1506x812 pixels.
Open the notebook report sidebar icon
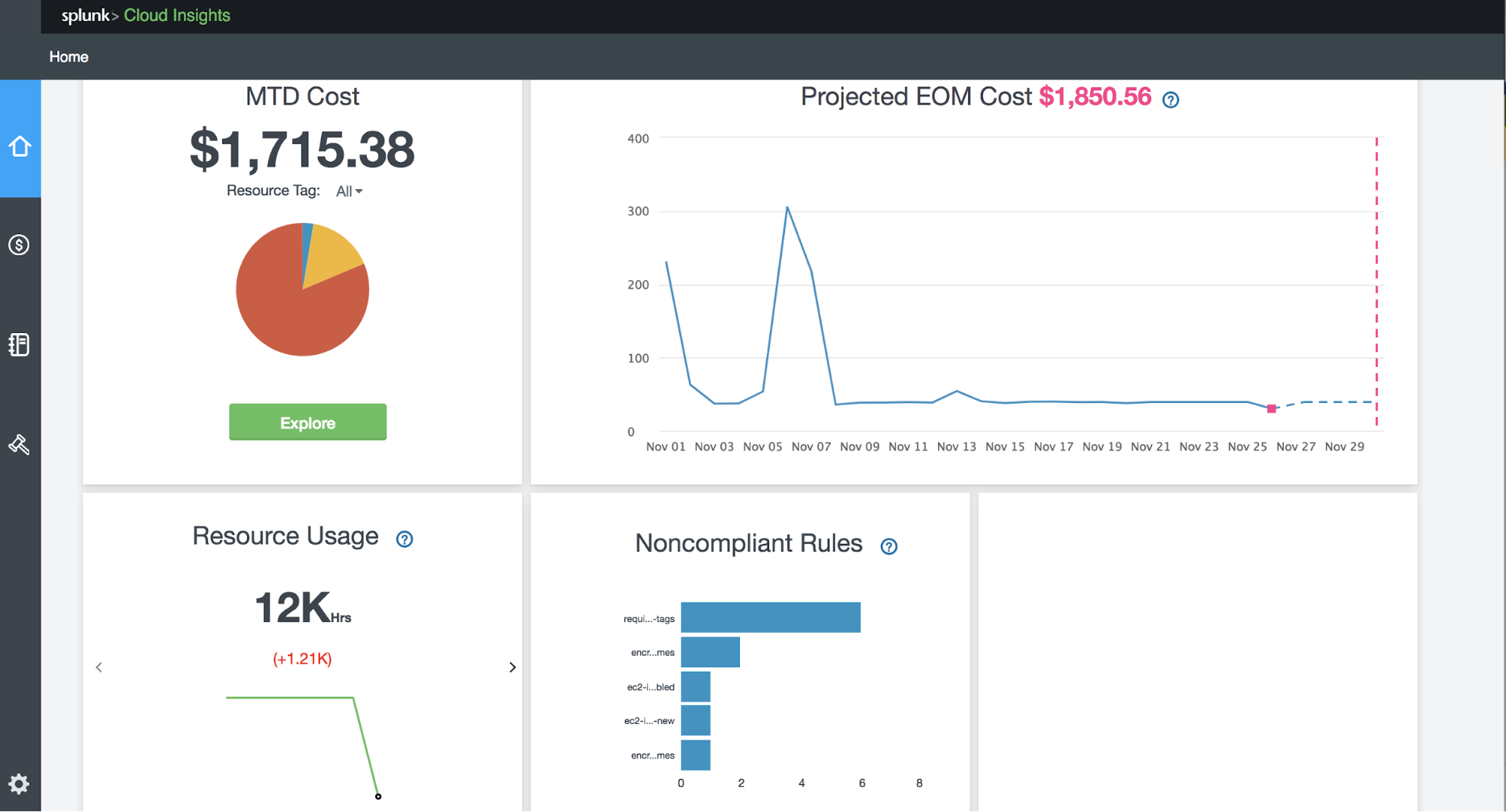[19, 344]
